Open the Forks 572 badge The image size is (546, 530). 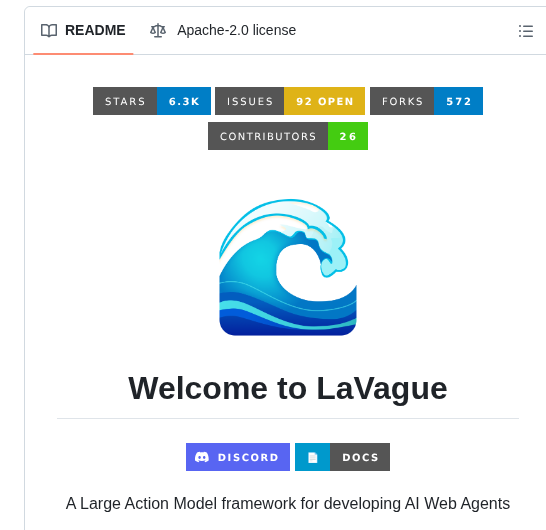click(427, 101)
